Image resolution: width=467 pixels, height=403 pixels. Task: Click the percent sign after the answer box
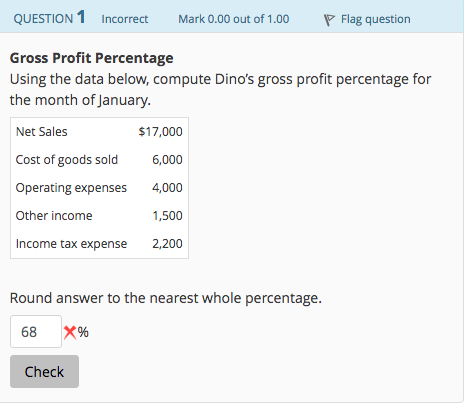(83, 332)
